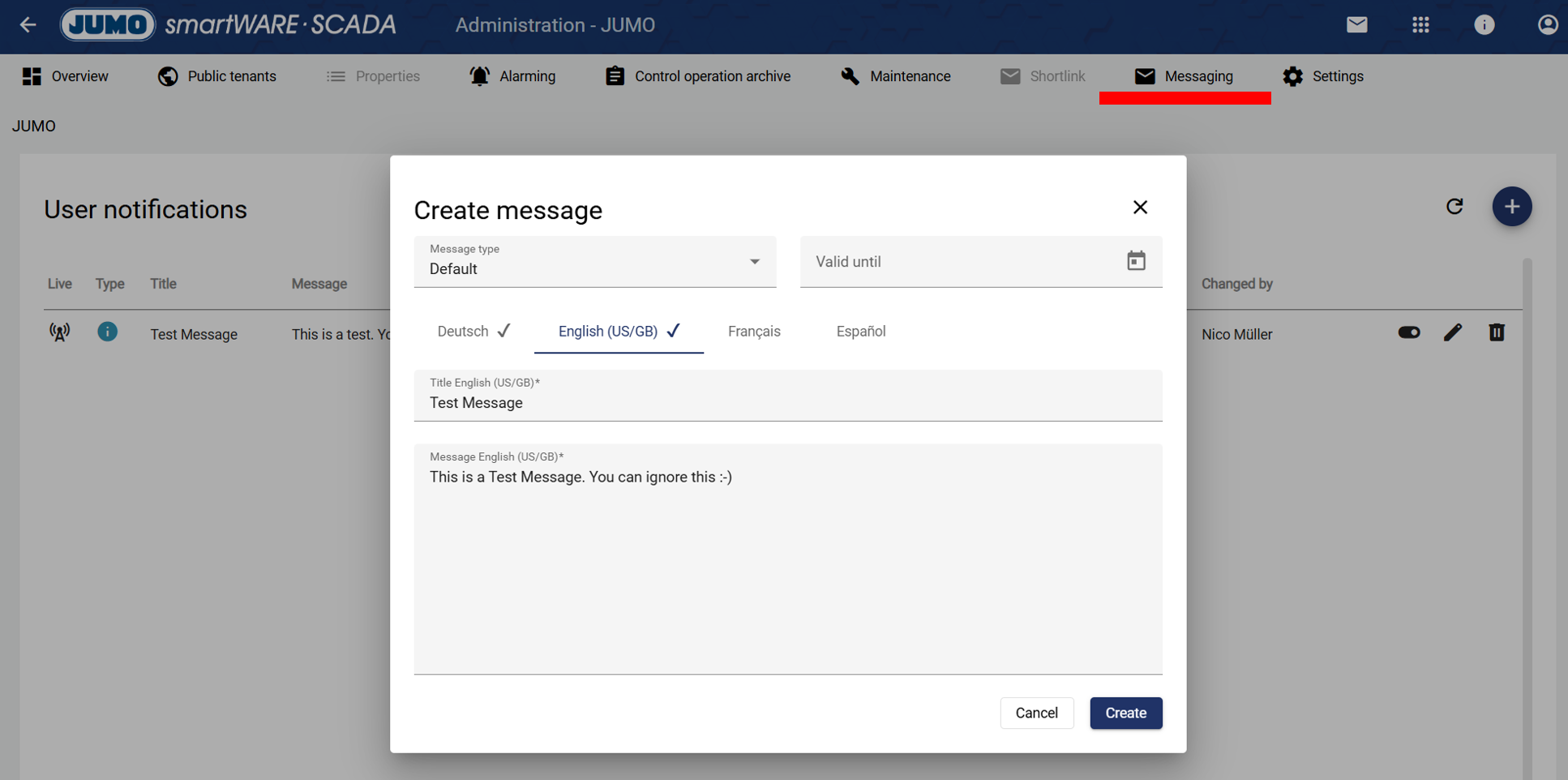This screenshot has height=780, width=1568.
Task: Cancel the Create message dialog
Action: point(1036,713)
